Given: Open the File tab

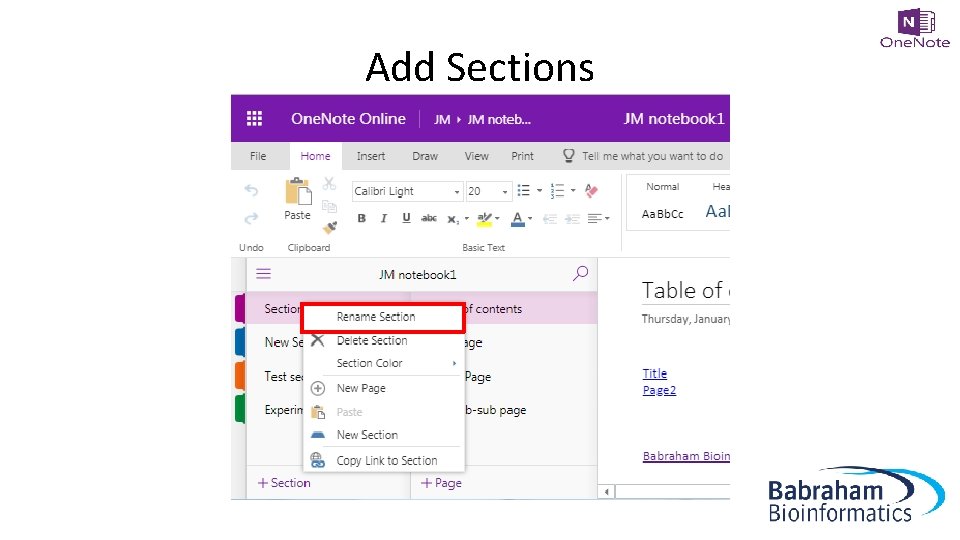Looking at the screenshot, I should (258, 156).
